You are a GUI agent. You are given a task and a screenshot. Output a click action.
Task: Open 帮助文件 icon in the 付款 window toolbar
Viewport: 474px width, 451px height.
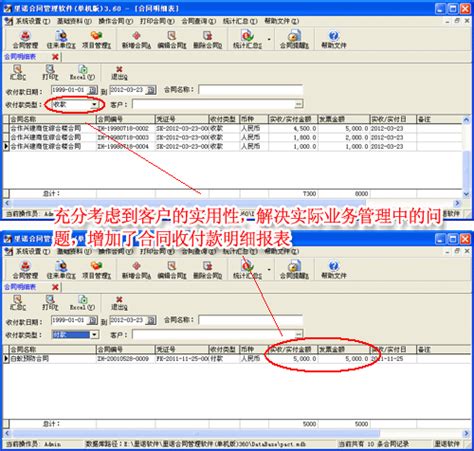(x=334, y=270)
